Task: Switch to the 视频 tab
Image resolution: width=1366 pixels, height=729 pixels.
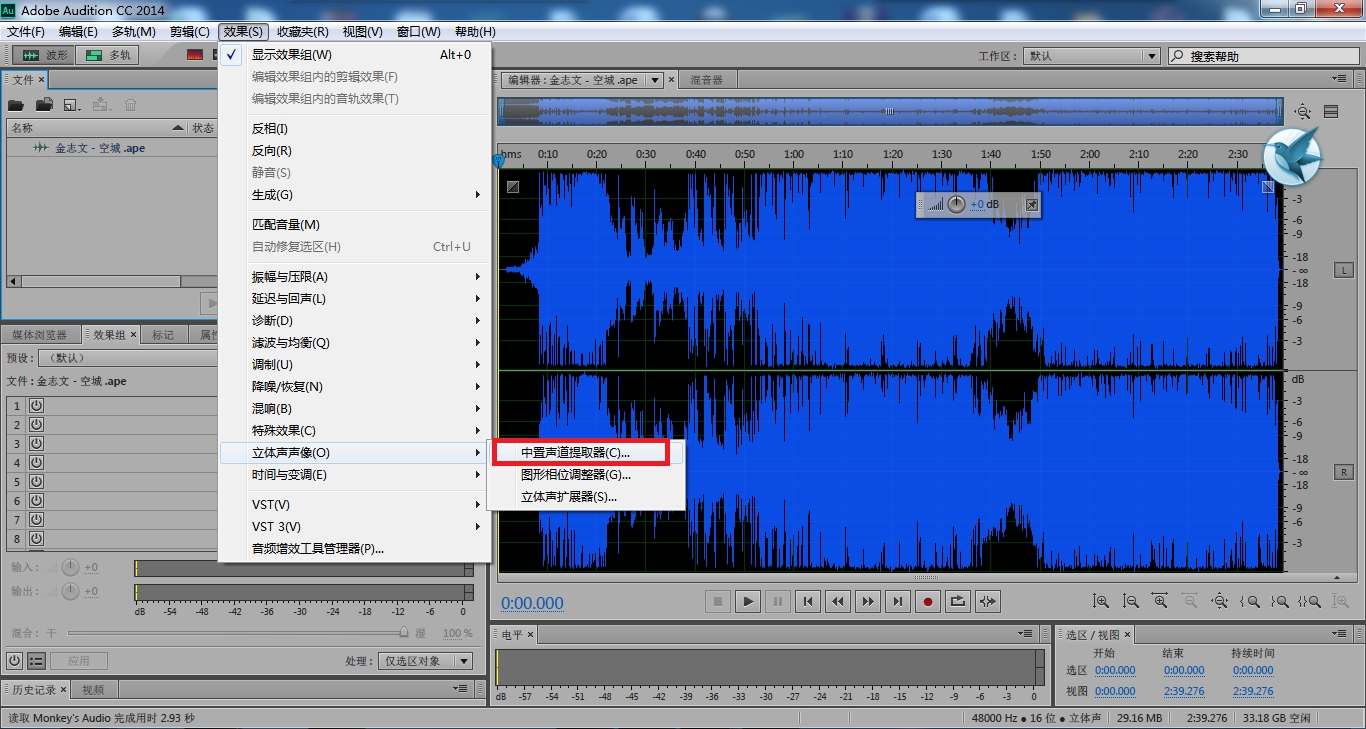Action: 93,689
